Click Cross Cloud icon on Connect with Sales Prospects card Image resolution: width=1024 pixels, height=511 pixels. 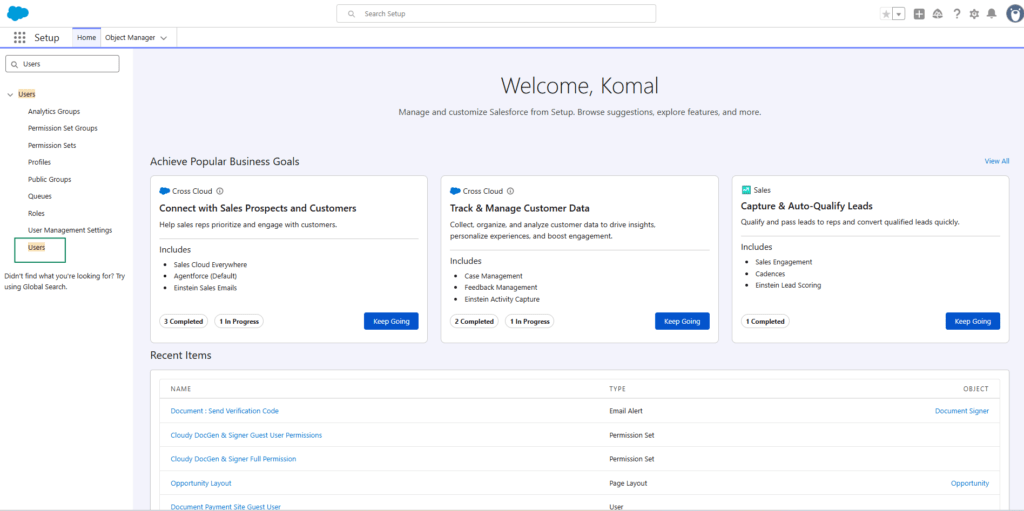(165, 191)
